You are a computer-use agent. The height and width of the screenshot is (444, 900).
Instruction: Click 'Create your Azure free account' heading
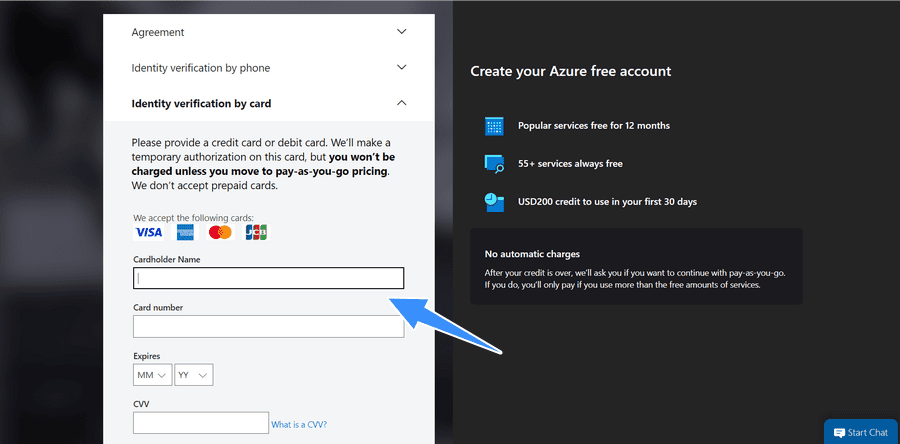pos(571,72)
